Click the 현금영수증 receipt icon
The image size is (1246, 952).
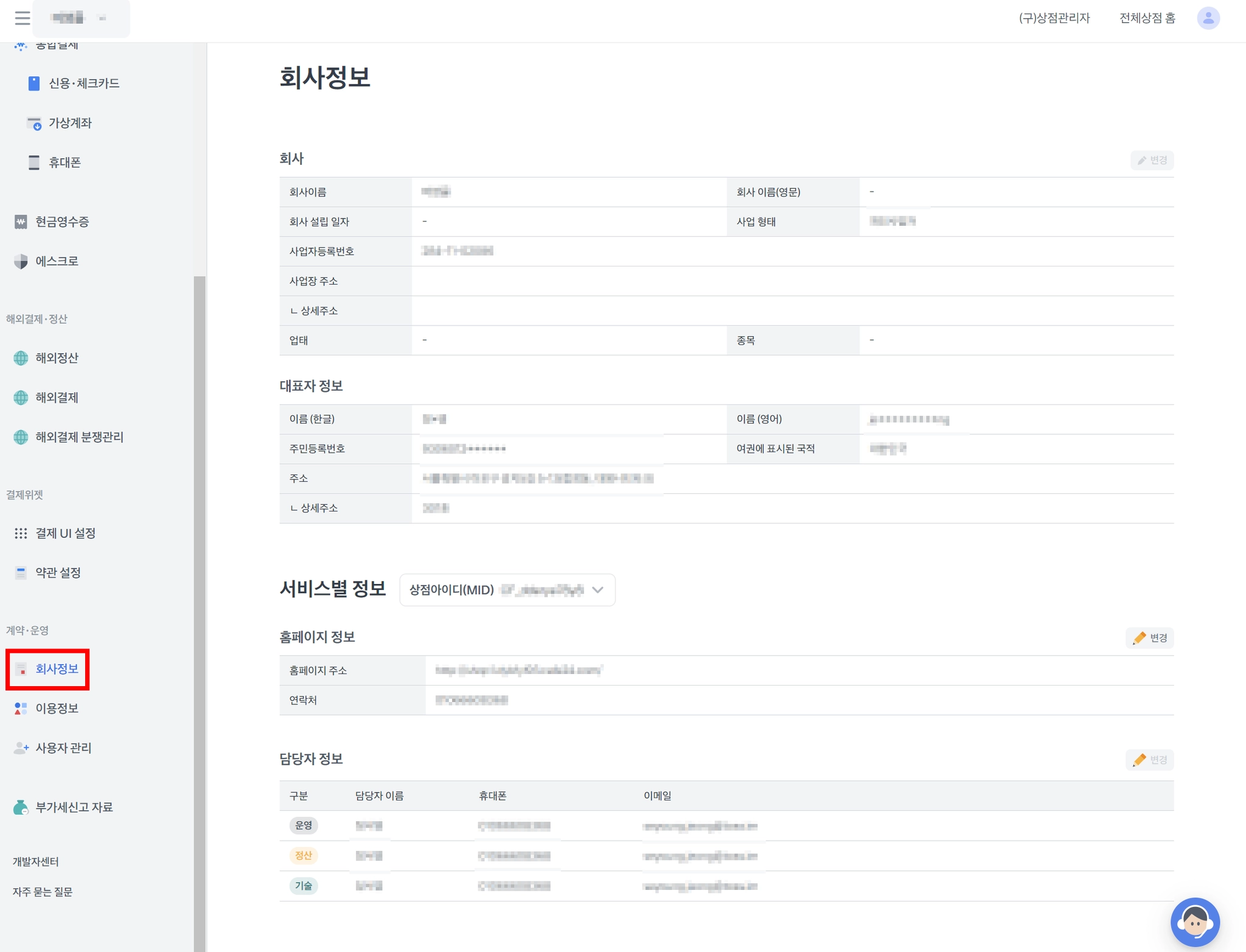pyautogui.click(x=21, y=221)
